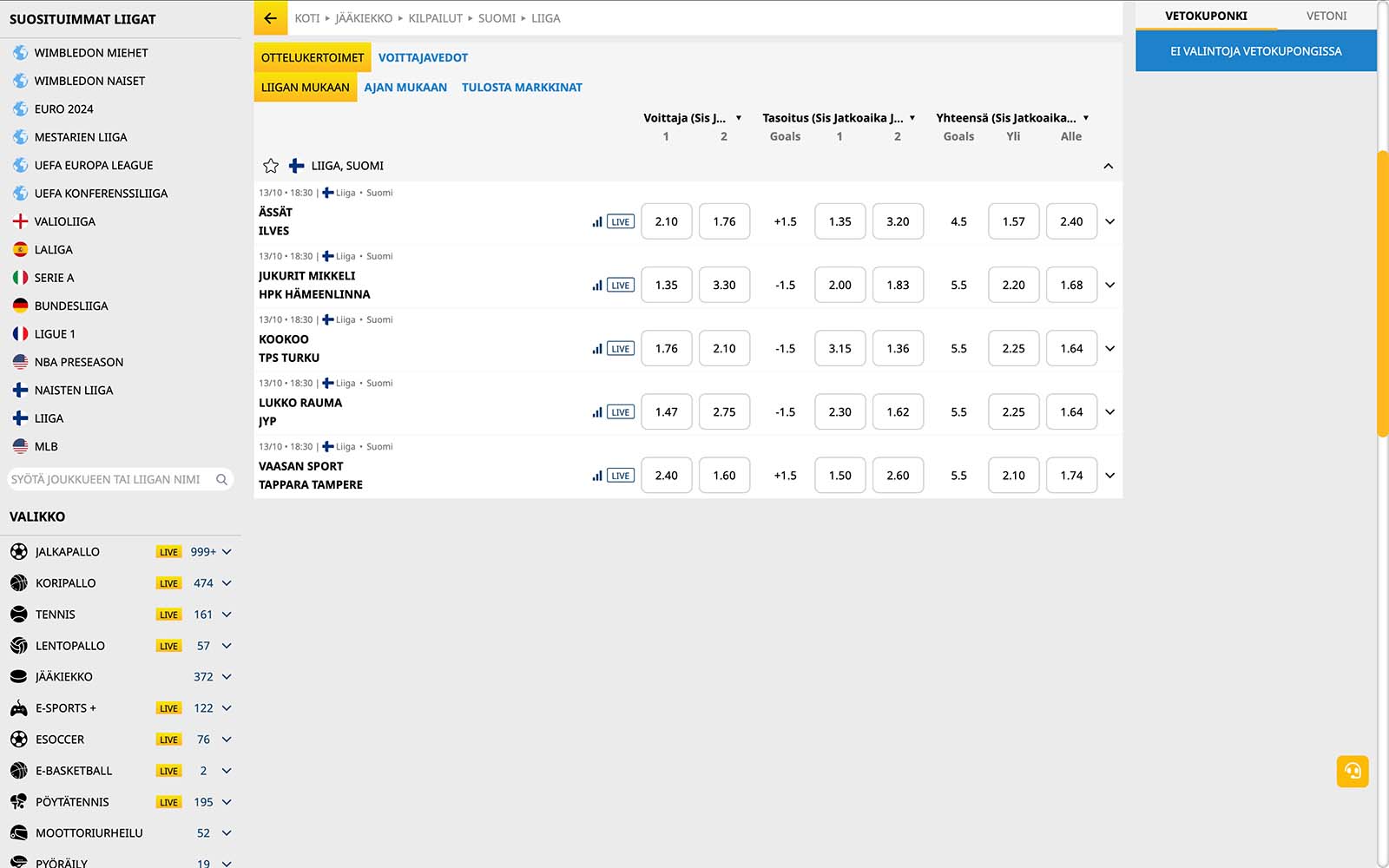This screenshot has width=1389, height=868.
Task: Open statistics icon for Ässät vs Ilves
Action: point(596,222)
